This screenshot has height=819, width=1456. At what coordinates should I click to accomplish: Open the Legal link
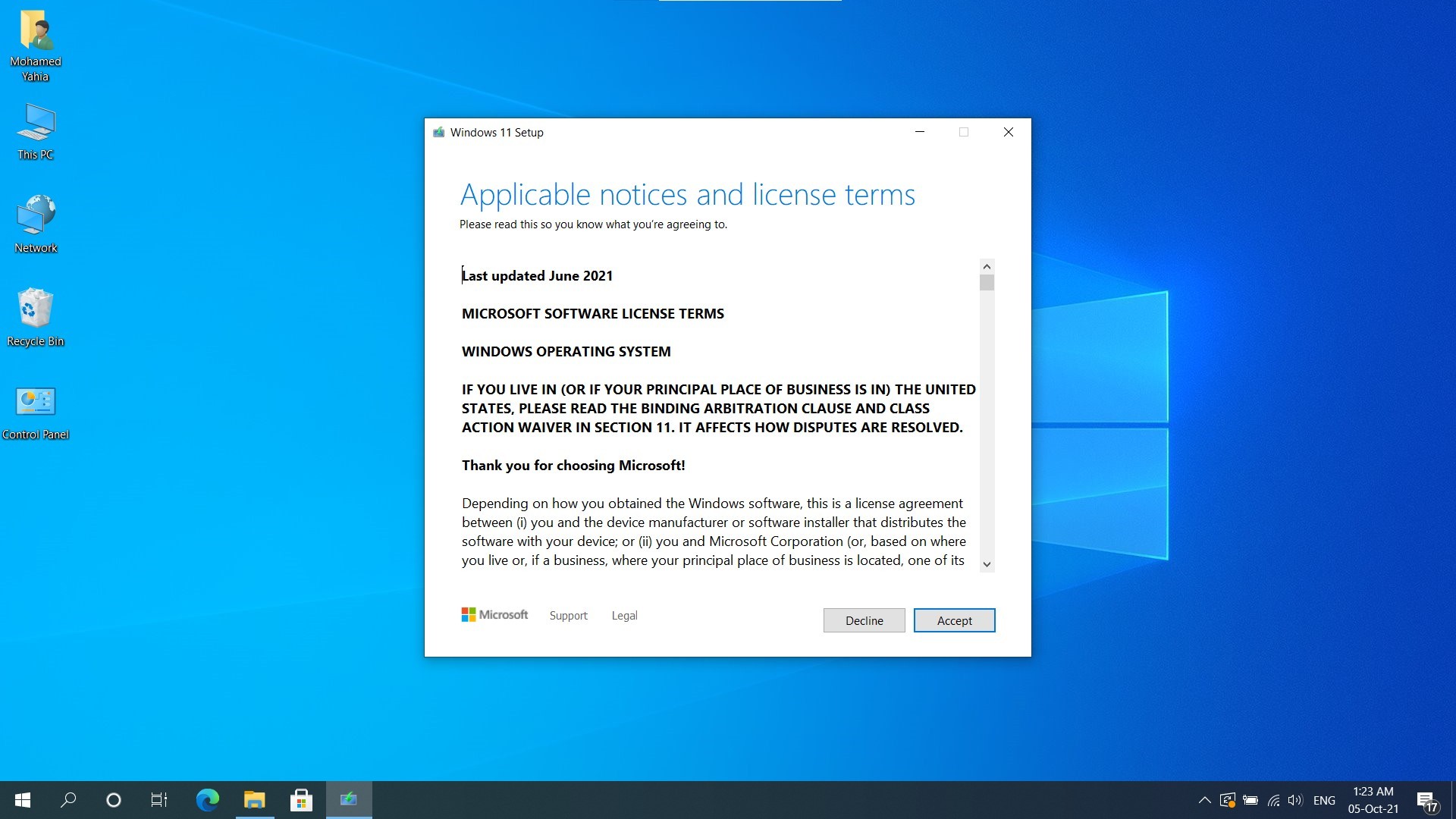point(624,616)
